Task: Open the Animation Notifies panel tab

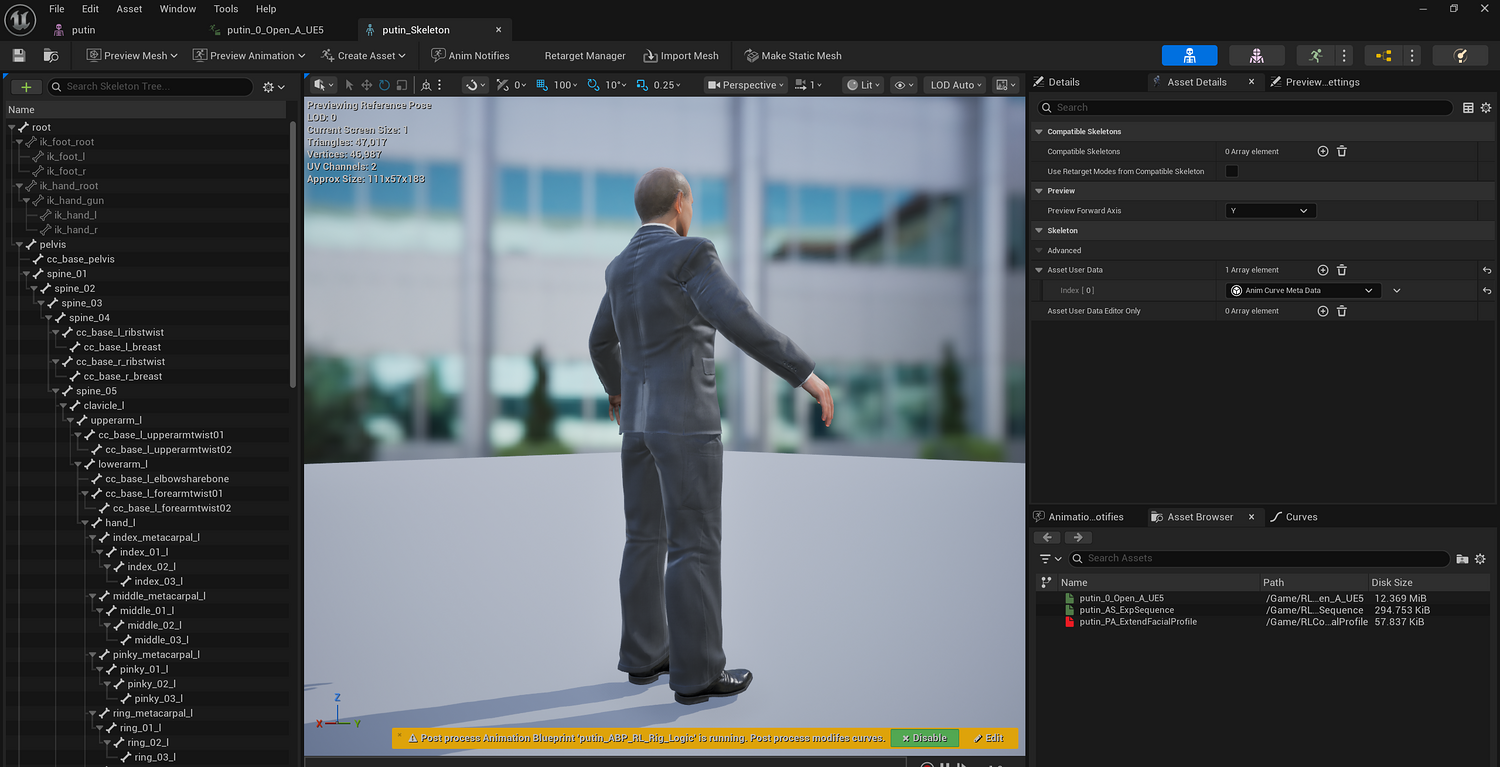Action: 1078,517
